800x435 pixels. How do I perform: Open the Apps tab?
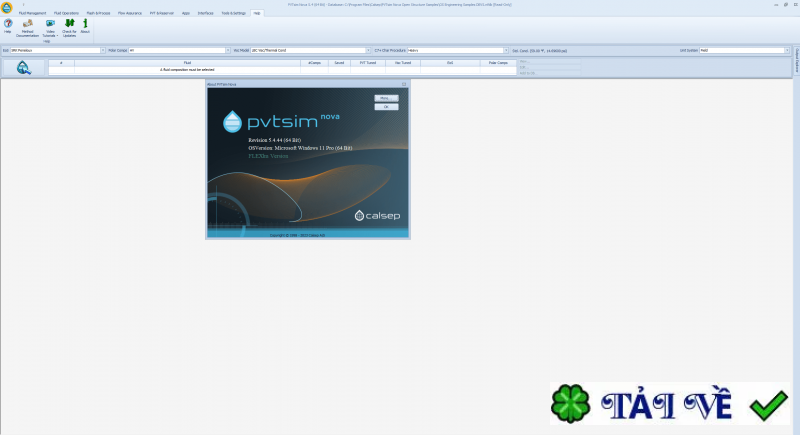point(186,13)
